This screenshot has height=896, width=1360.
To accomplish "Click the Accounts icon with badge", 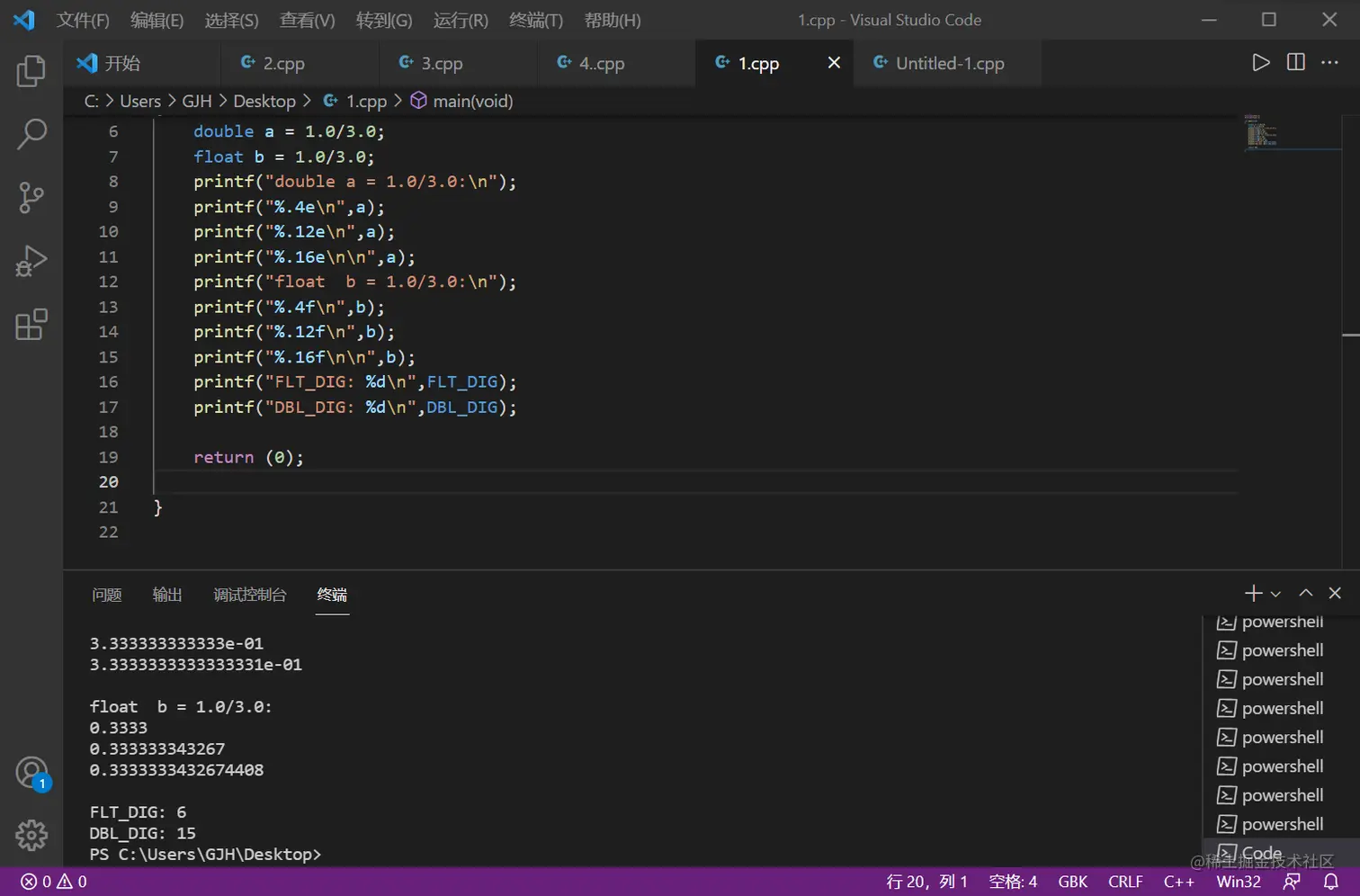I will click(31, 773).
